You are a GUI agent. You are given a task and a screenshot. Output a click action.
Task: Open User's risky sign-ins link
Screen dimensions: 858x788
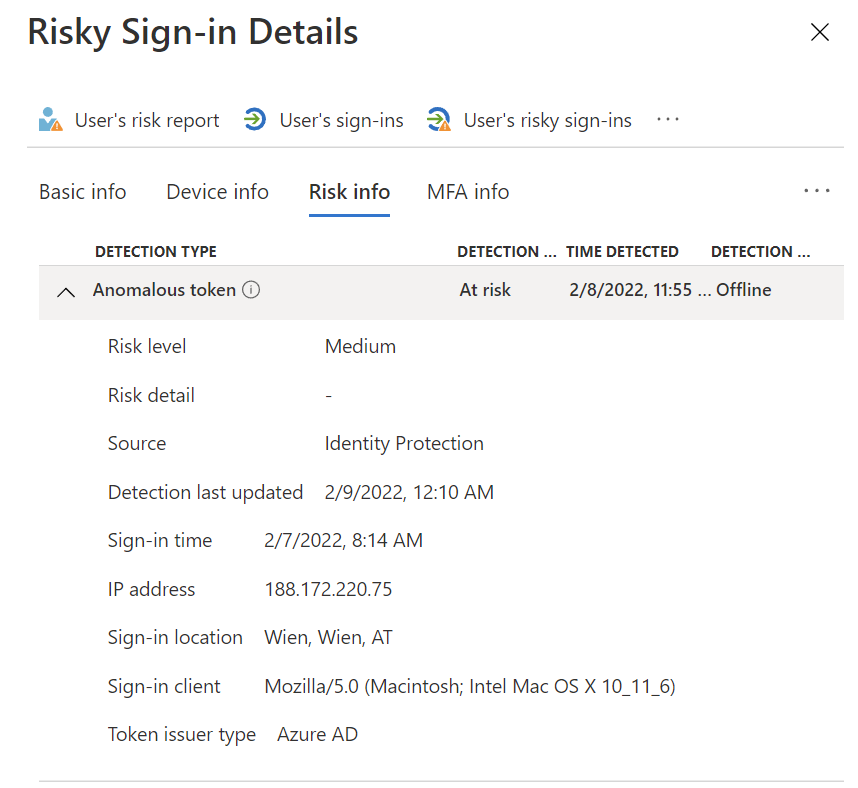pos(547,121)
